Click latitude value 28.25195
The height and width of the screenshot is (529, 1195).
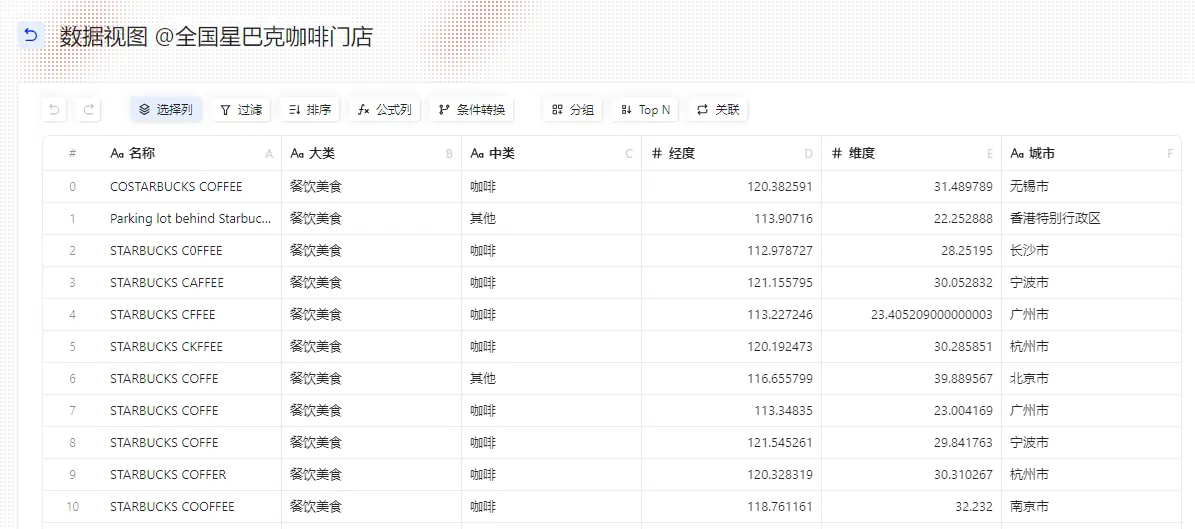[967, 251]
